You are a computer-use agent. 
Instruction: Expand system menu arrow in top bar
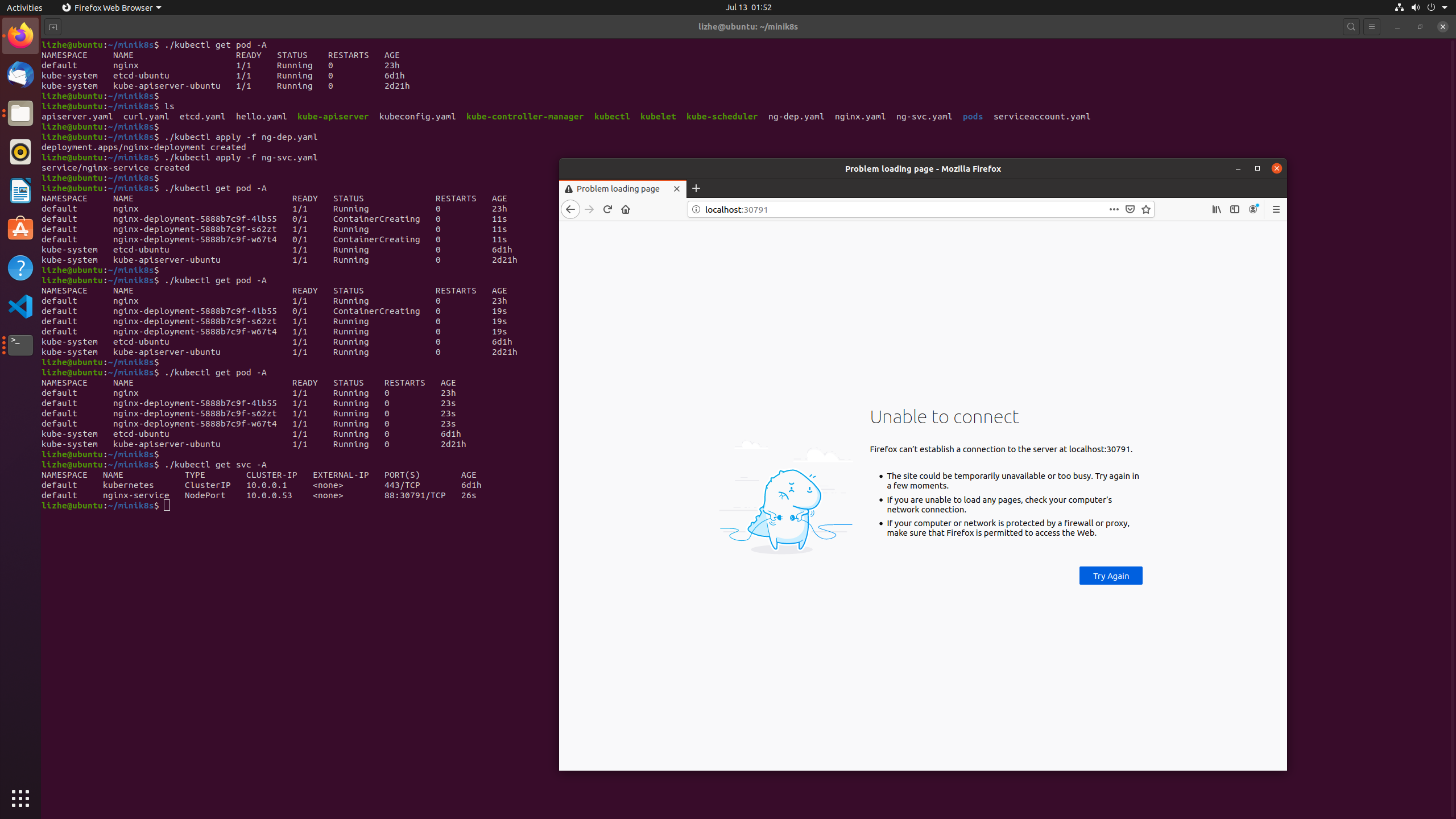(1445, 7)
